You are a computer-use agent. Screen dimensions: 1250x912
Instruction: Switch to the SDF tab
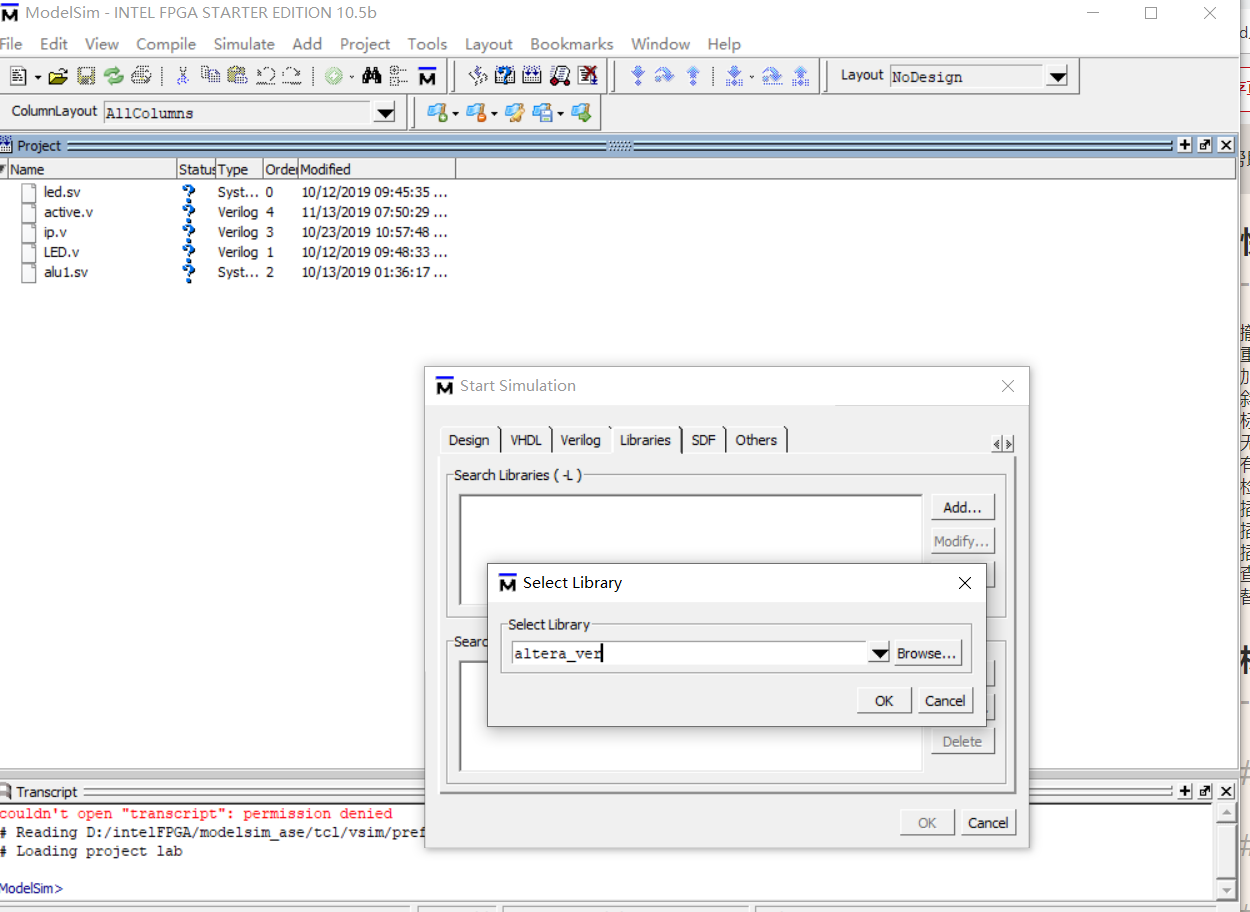[704, 440]
